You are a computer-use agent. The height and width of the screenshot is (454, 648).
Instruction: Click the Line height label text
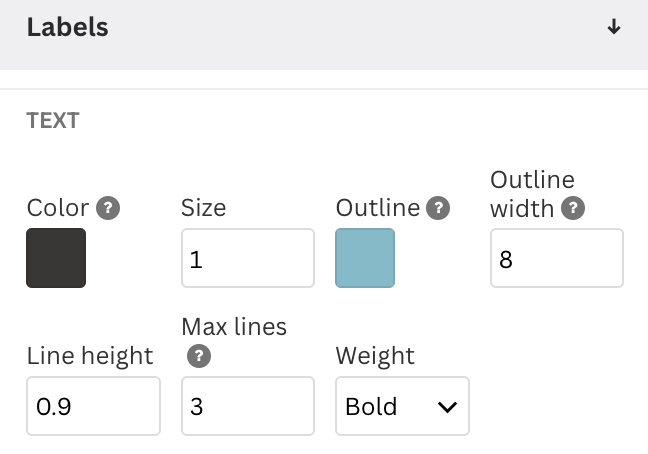coord(90,355)
